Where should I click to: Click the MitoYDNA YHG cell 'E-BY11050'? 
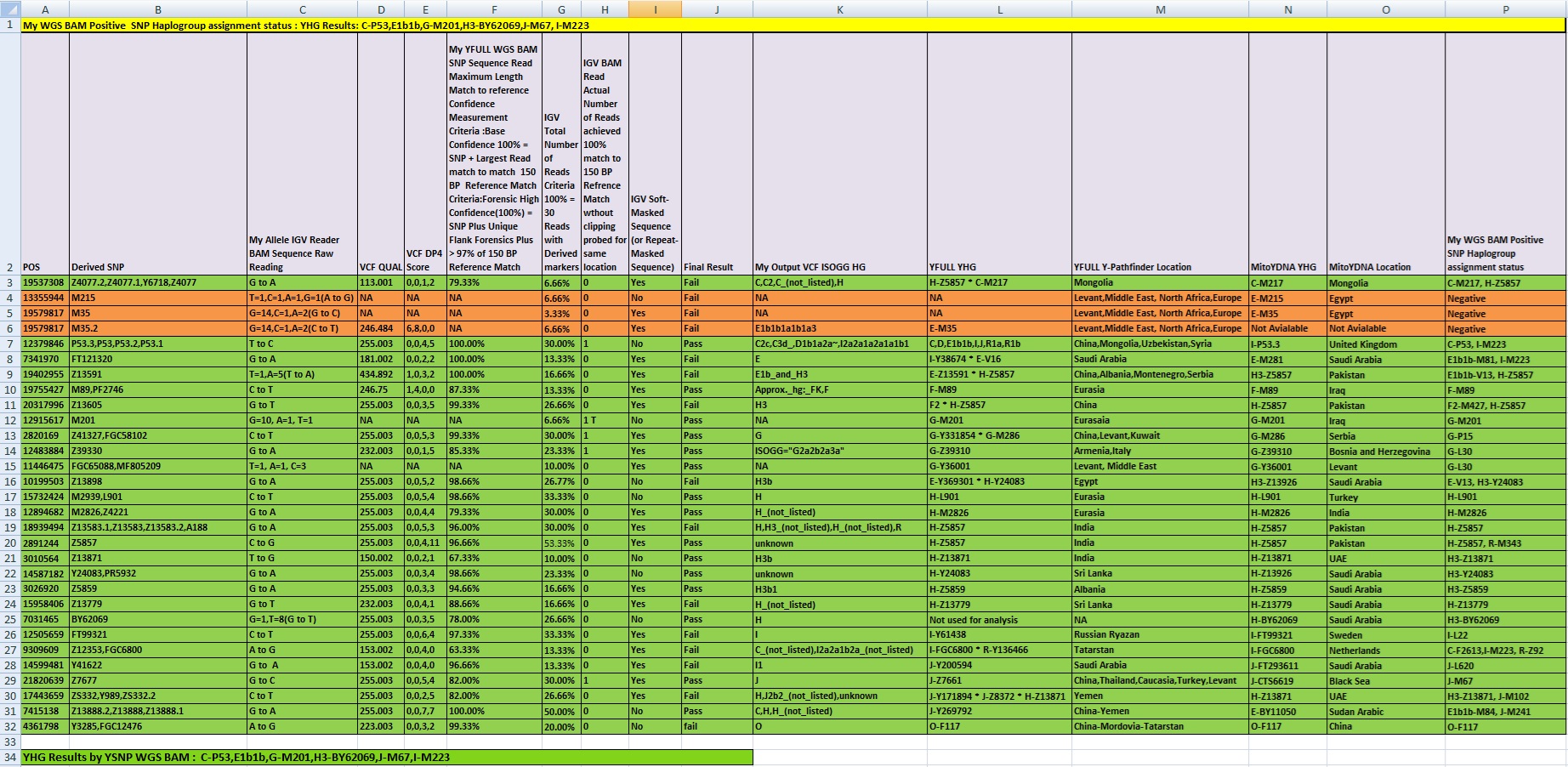pos(1287,711)
